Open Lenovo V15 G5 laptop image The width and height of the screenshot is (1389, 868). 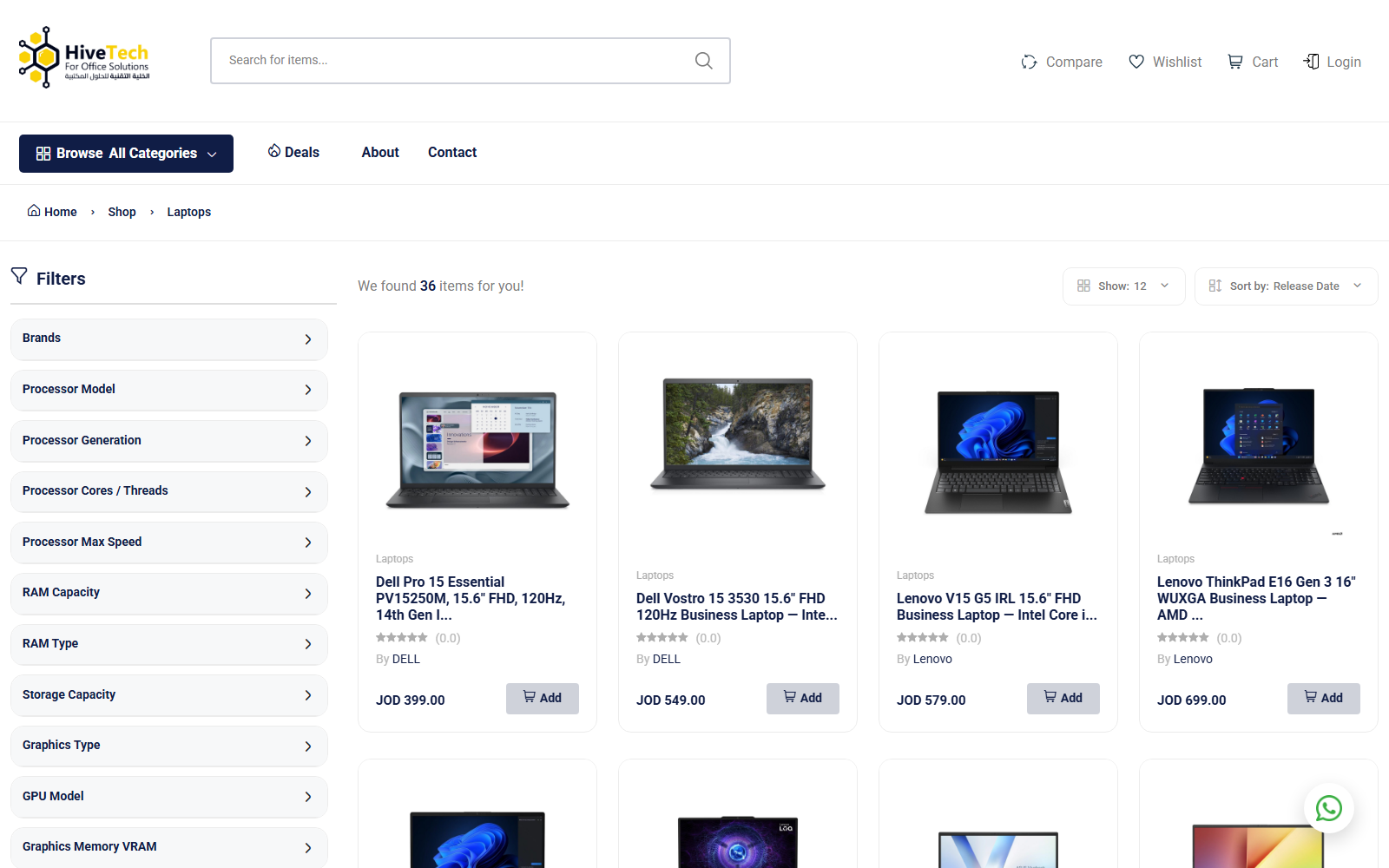(998, 451)
